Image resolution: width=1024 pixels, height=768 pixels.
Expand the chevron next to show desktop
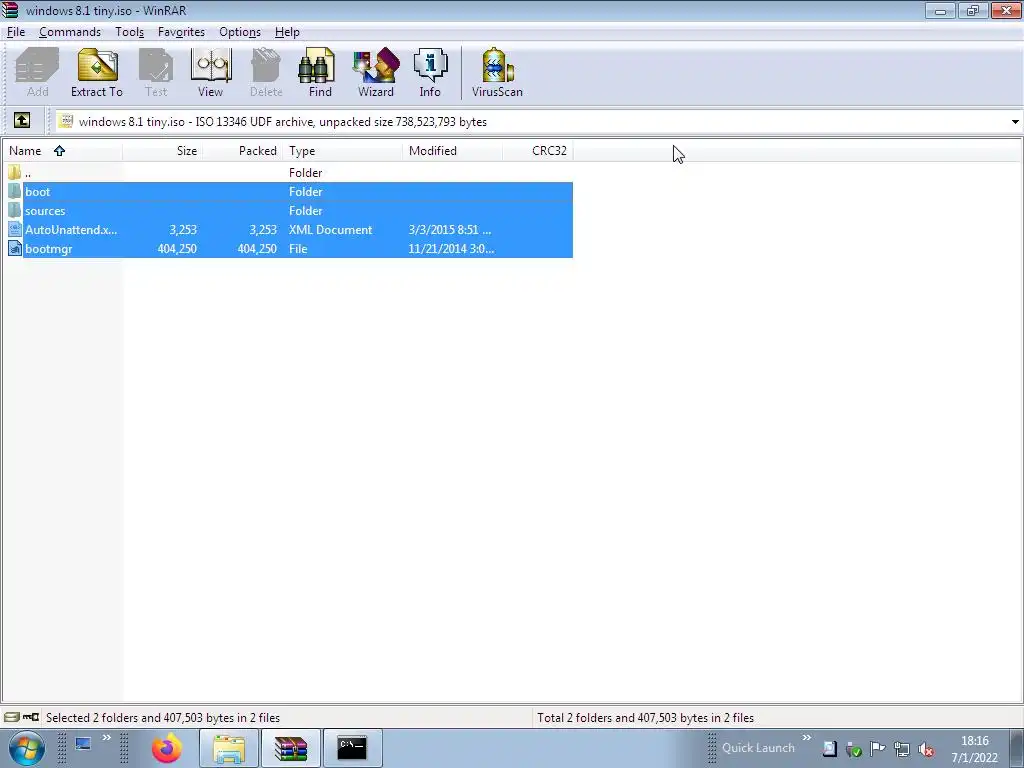(106, 737)
